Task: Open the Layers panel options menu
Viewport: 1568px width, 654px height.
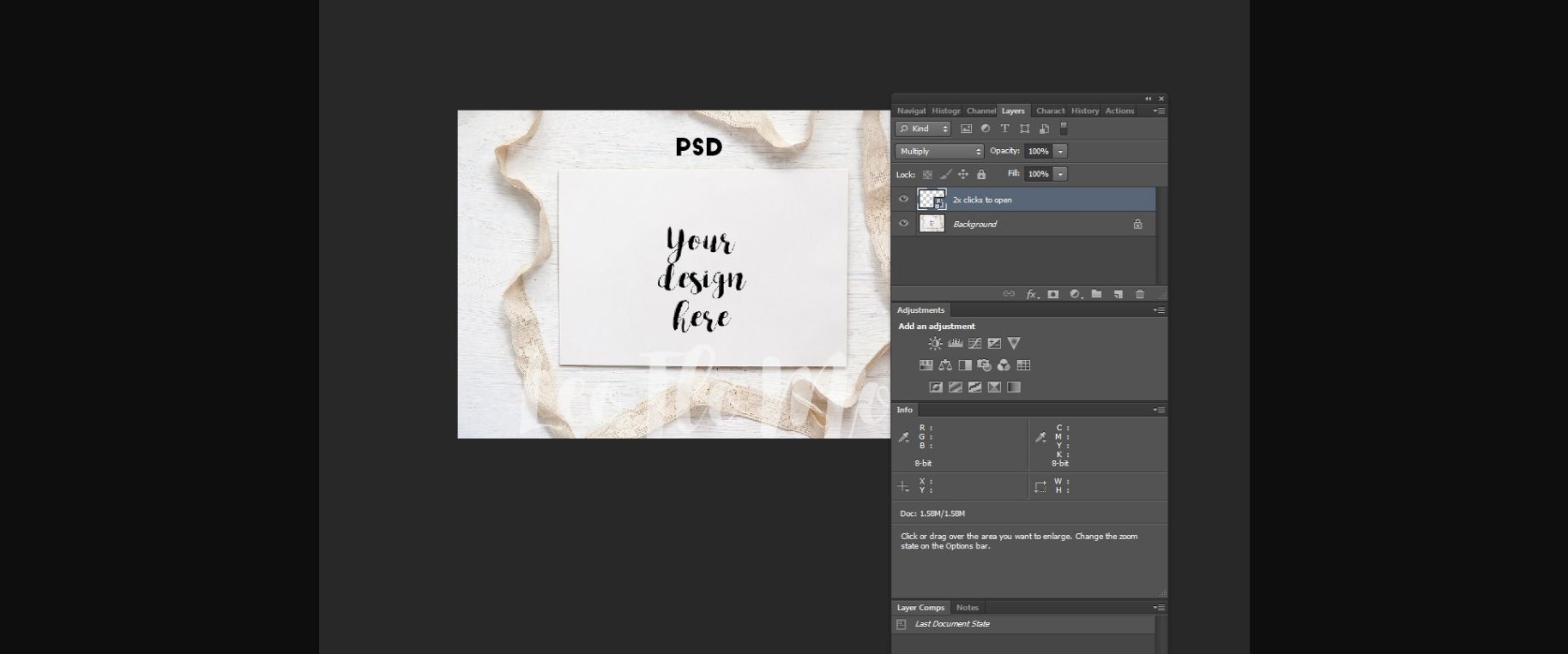Action: pos(1159,111)
